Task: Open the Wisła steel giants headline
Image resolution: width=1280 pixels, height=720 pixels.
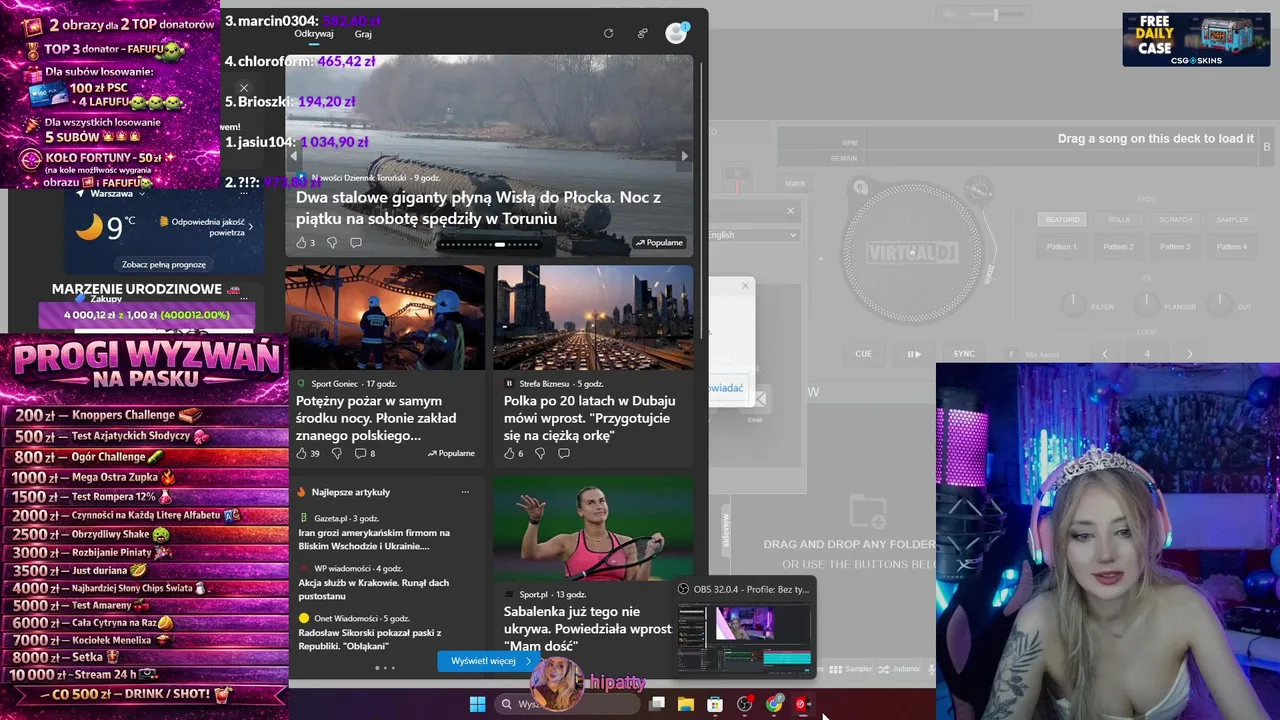Action: [x=478, y=208]
